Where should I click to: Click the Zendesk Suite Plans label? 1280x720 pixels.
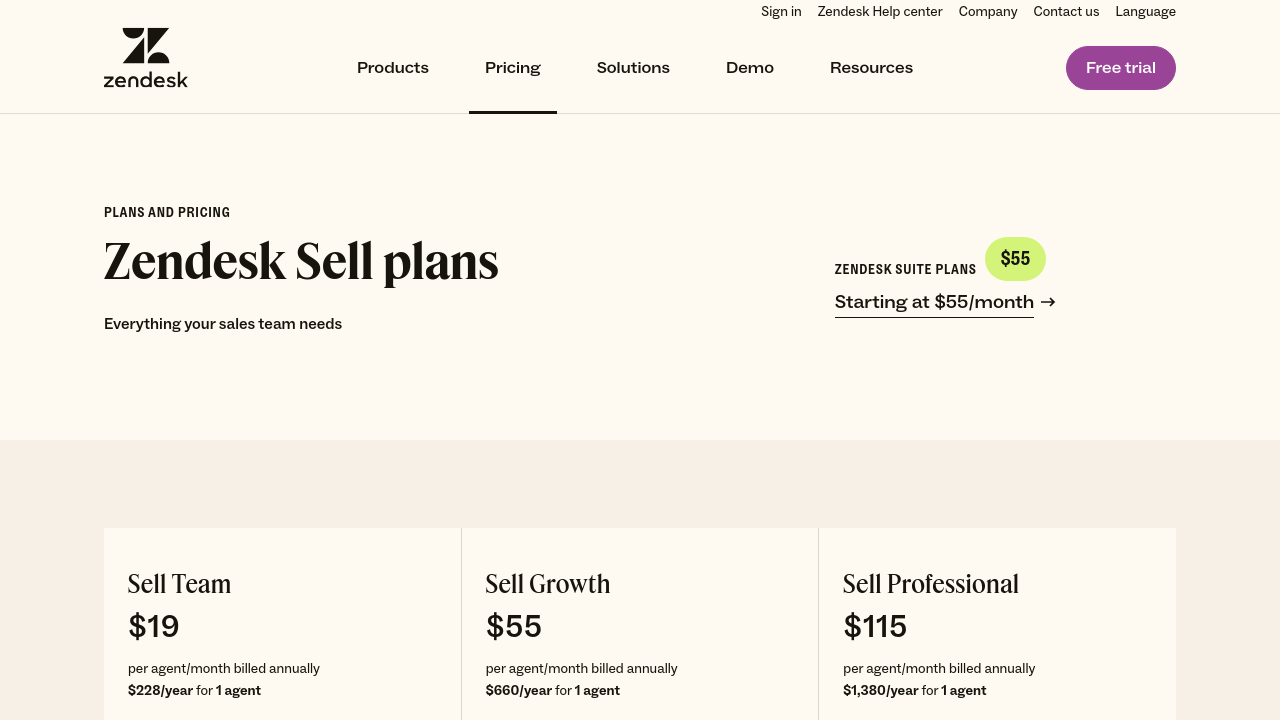tap(905, 270)
